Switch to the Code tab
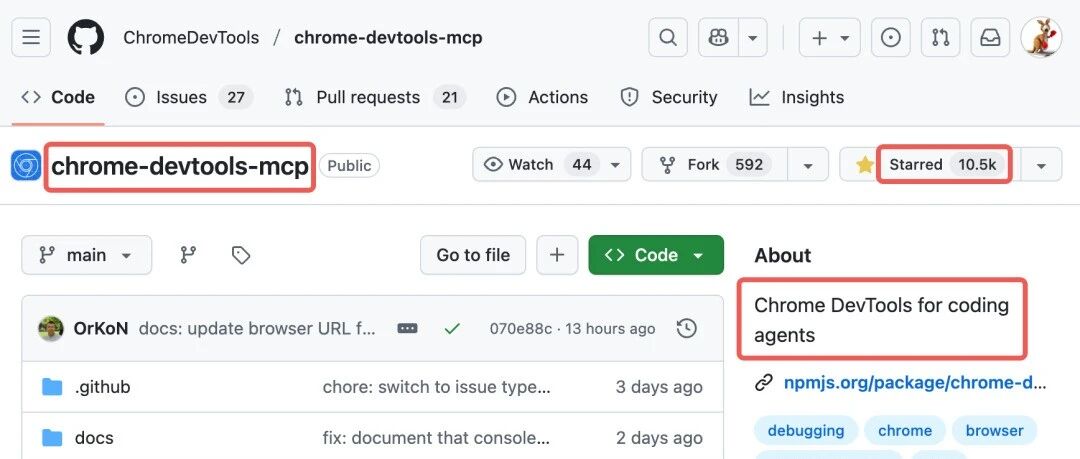Viewport: 1080px width, 459px height. 58,97
